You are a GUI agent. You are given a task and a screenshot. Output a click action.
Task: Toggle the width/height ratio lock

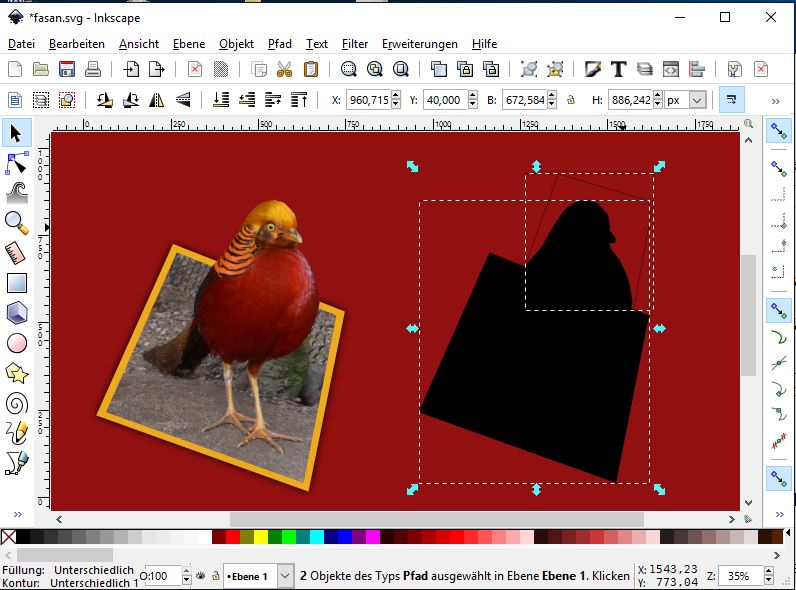click(571, 100)
